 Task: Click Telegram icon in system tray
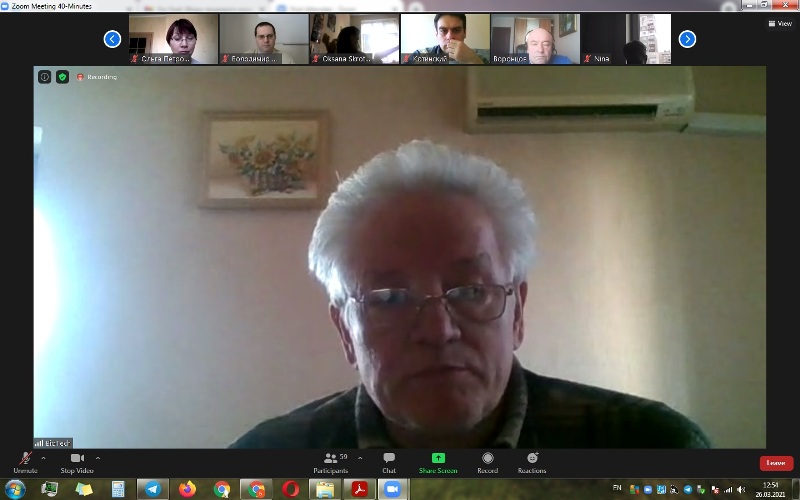(688, 490)
